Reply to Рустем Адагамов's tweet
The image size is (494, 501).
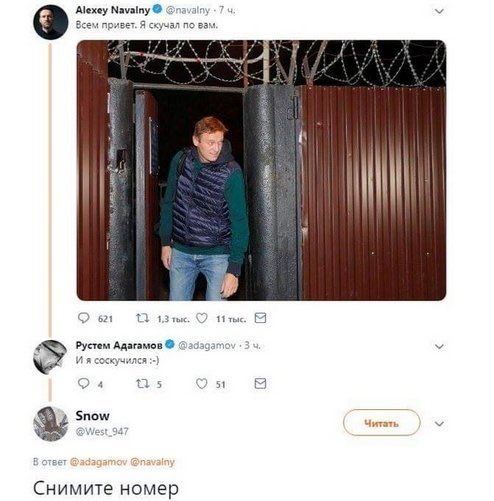[x=83, y=384]
